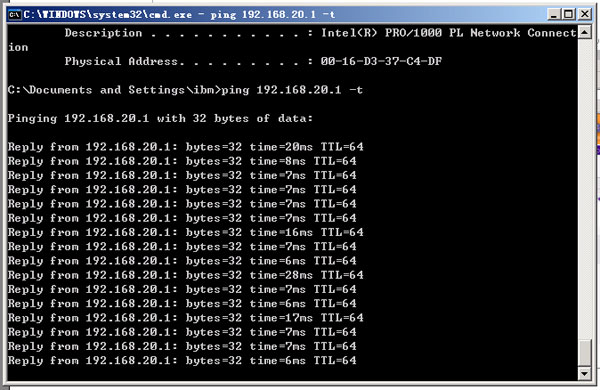Click the empty scrollbar track area
Viewport: 600px width, 390px height.
click(x=584, y=188)
